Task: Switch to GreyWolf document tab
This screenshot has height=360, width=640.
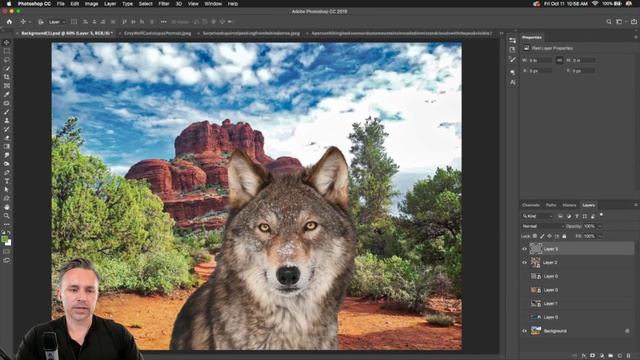Action: click(x=157, y=33)
